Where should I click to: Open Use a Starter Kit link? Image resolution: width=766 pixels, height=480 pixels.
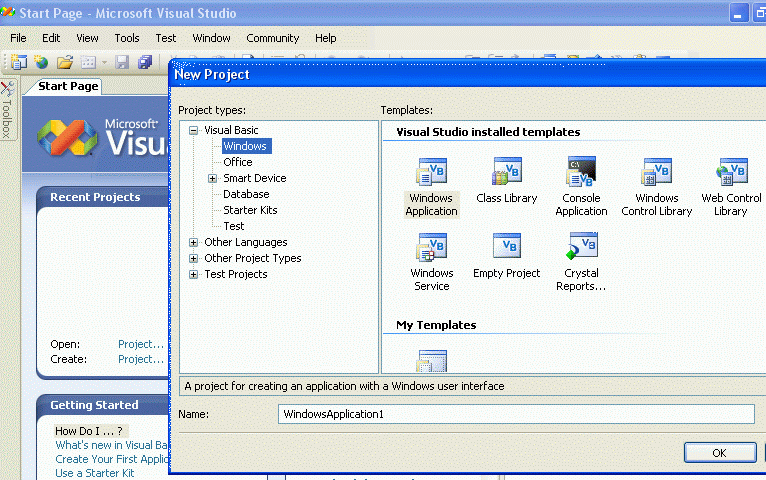[x=94, y=473]
